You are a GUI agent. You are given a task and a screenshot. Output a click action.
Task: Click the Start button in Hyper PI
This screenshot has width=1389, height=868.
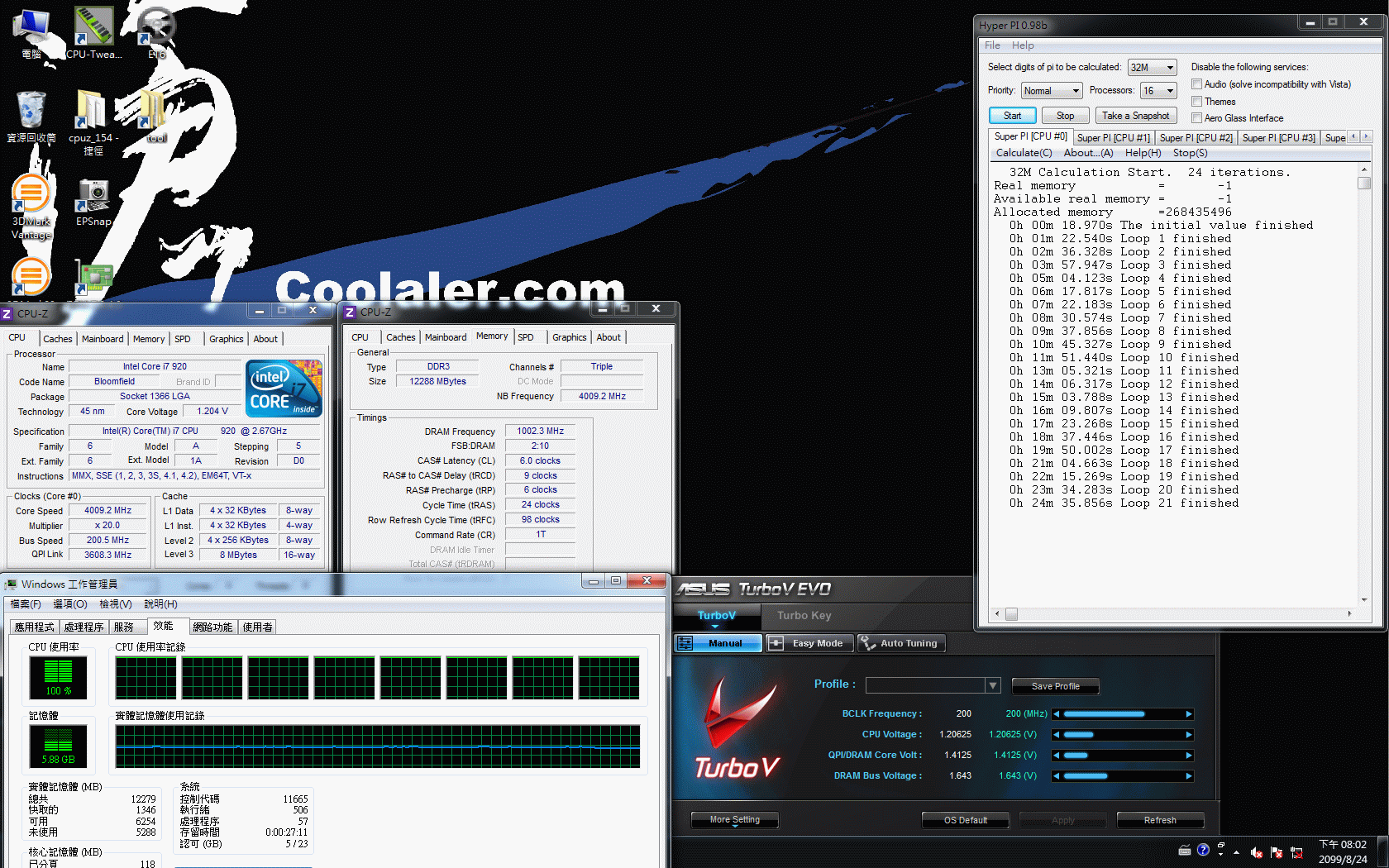pos(1012,116)
